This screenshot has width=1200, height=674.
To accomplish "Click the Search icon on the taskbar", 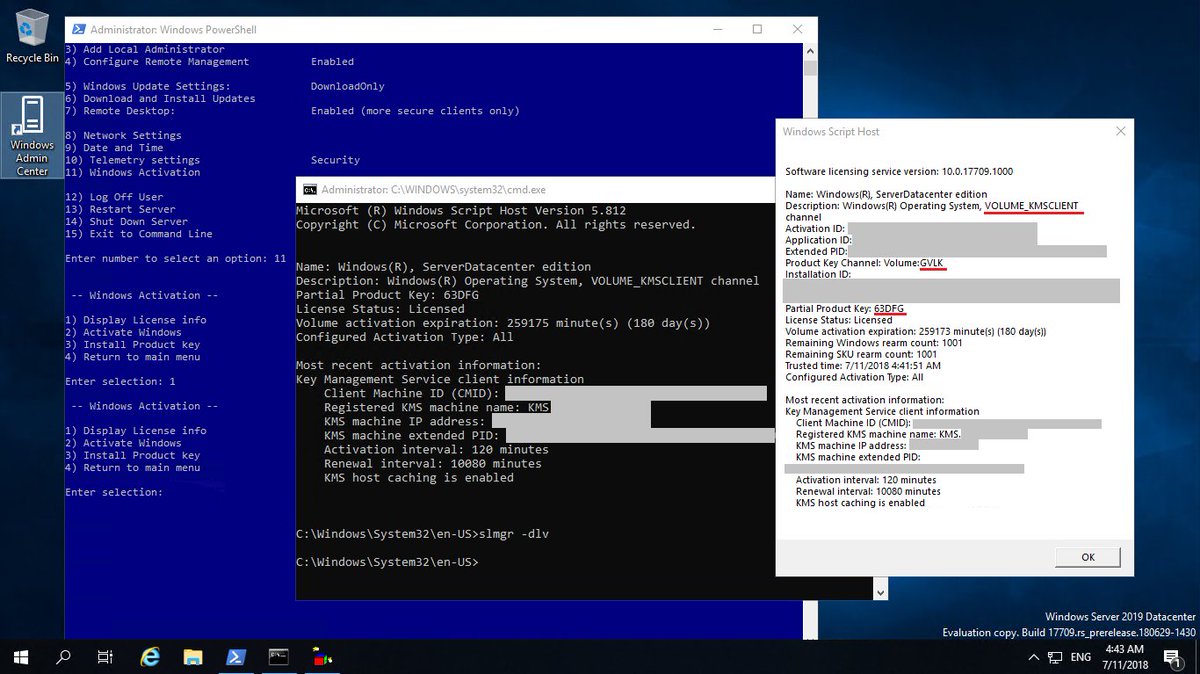I will [x=61, y=657].
